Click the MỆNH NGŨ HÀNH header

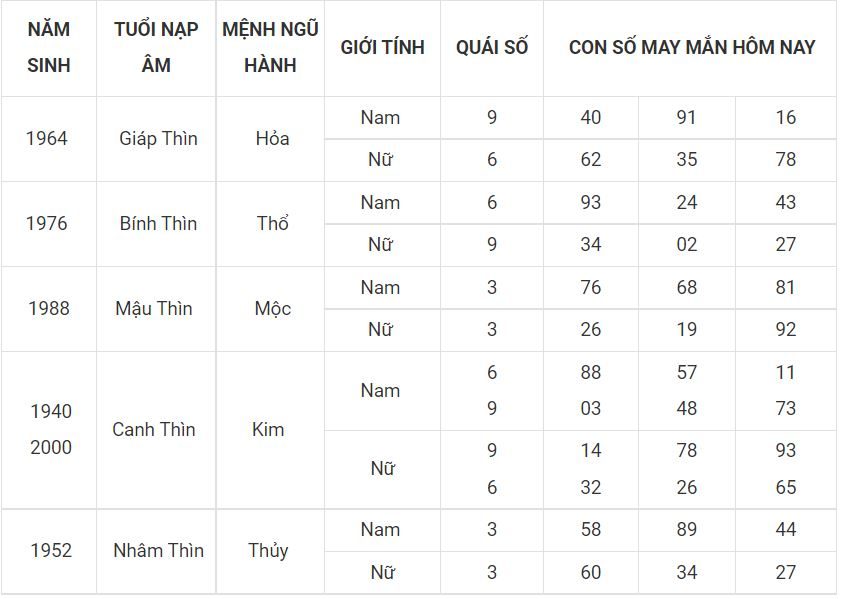(270, 48)
